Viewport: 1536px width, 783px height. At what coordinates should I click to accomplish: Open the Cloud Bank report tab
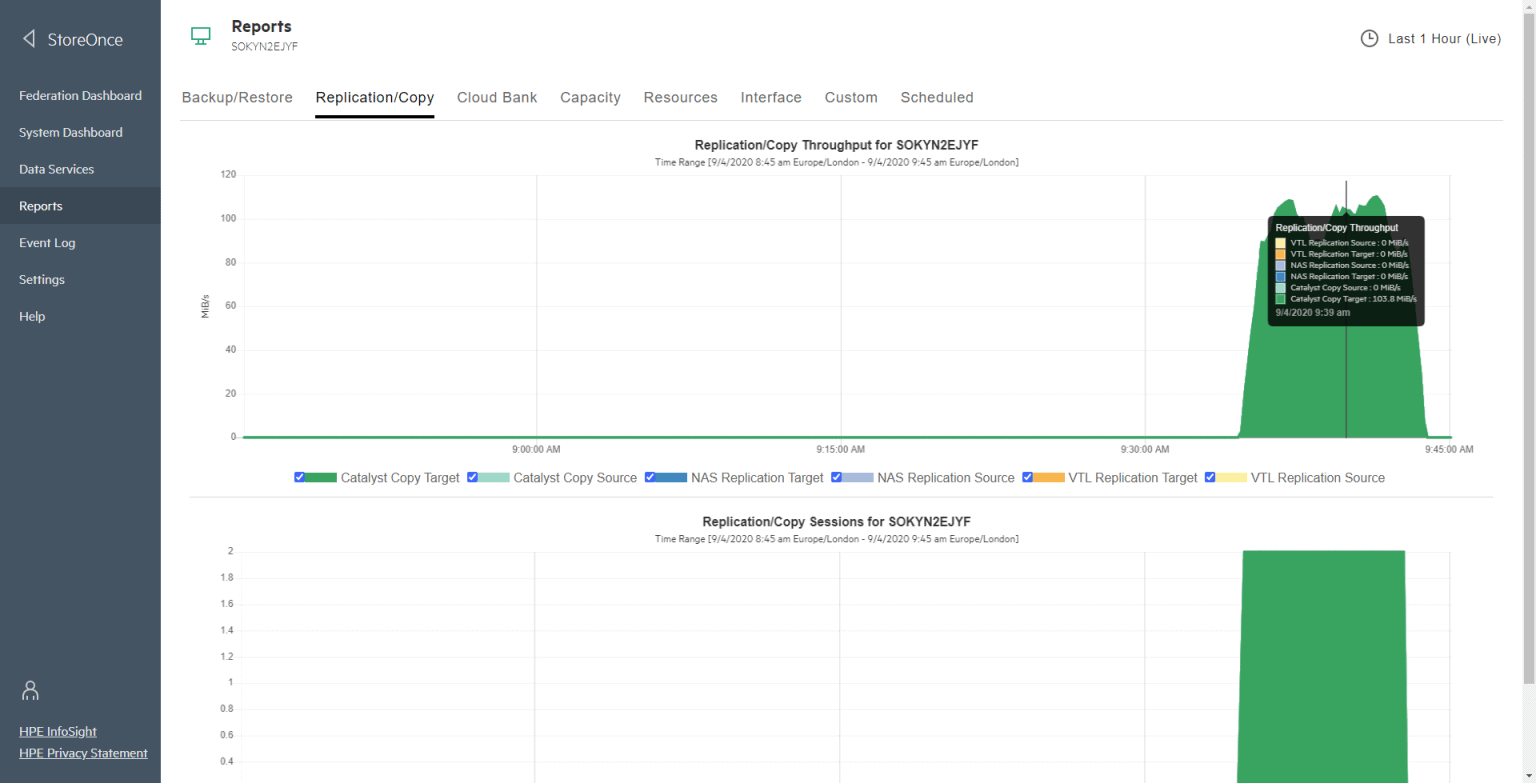497,97
